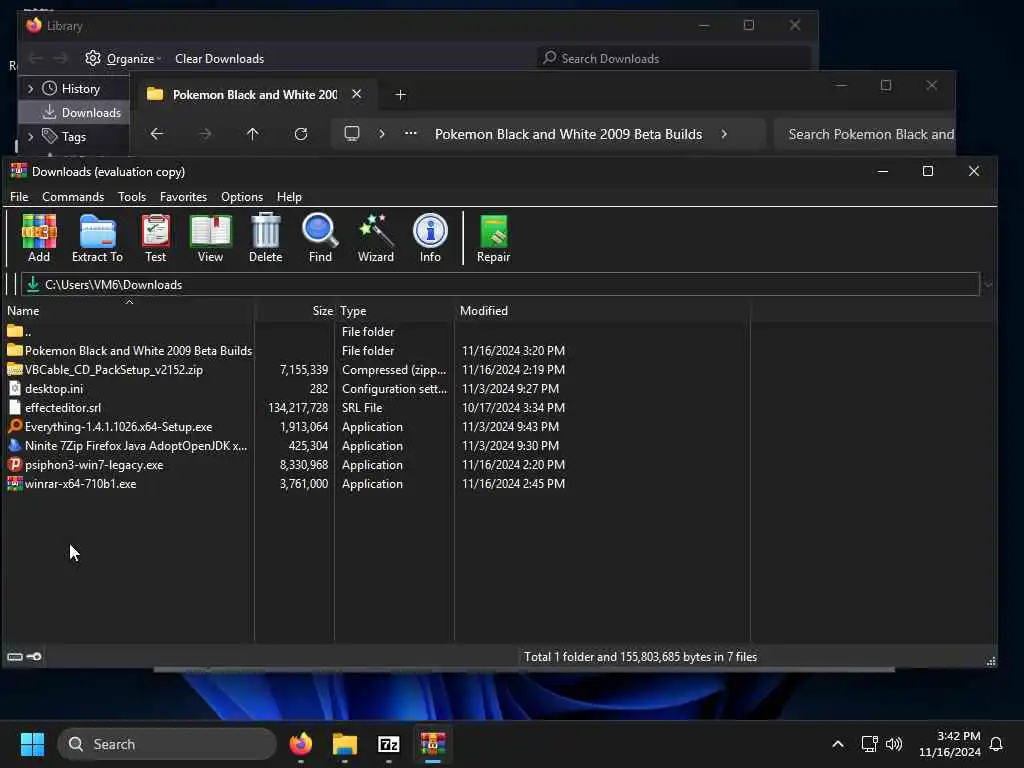Select desktop.ini file
This screenshot has width=1024, height=768.
pyautogui.click(x=45, y=389)
